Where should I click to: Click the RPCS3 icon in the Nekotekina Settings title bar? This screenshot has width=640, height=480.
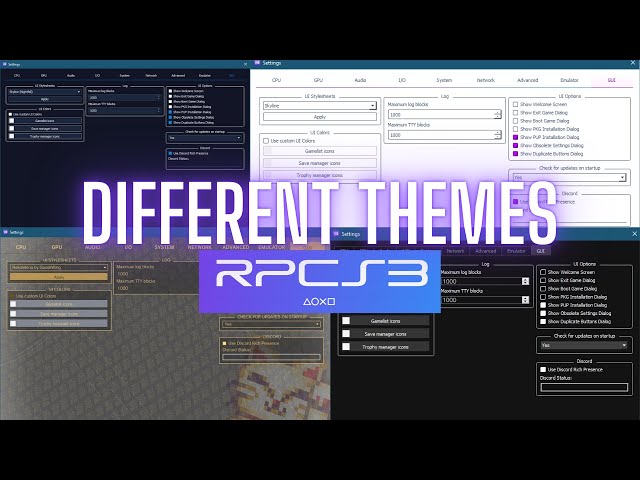[x=5, y=232]
